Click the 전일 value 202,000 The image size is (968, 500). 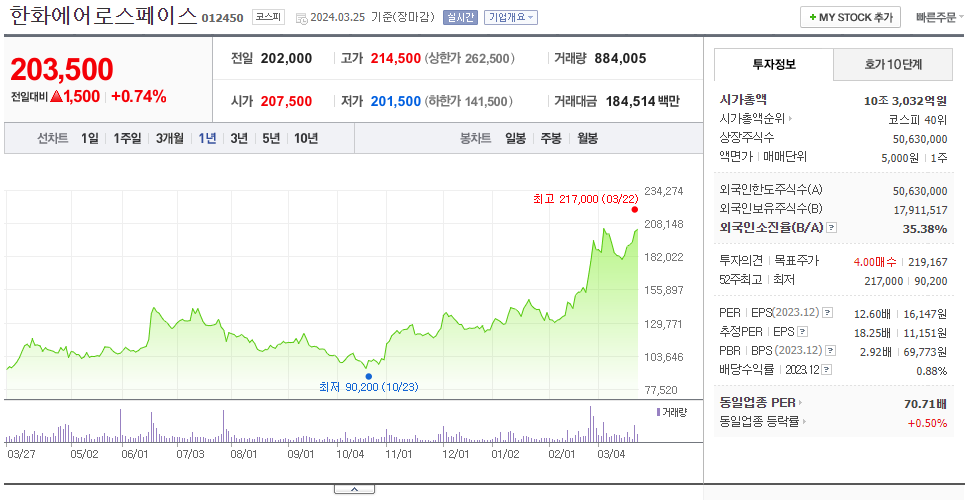286,59
